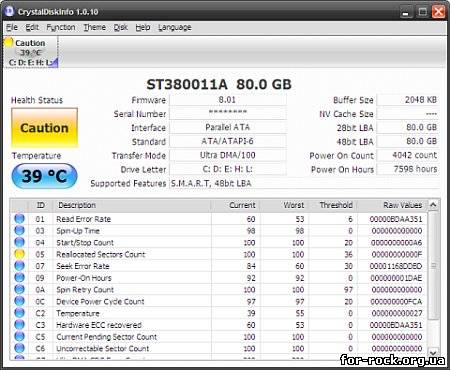Click the blue orb for Uncorrectable Sector Count

point(20,348)
